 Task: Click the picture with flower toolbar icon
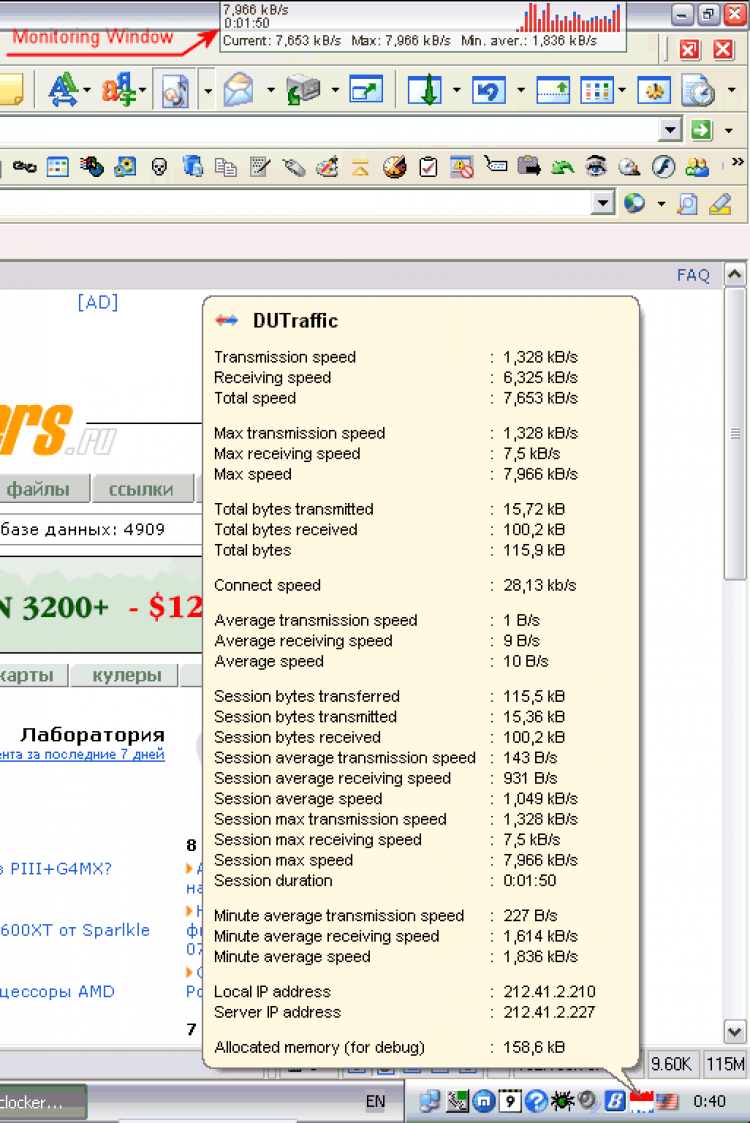click(125, 168)
